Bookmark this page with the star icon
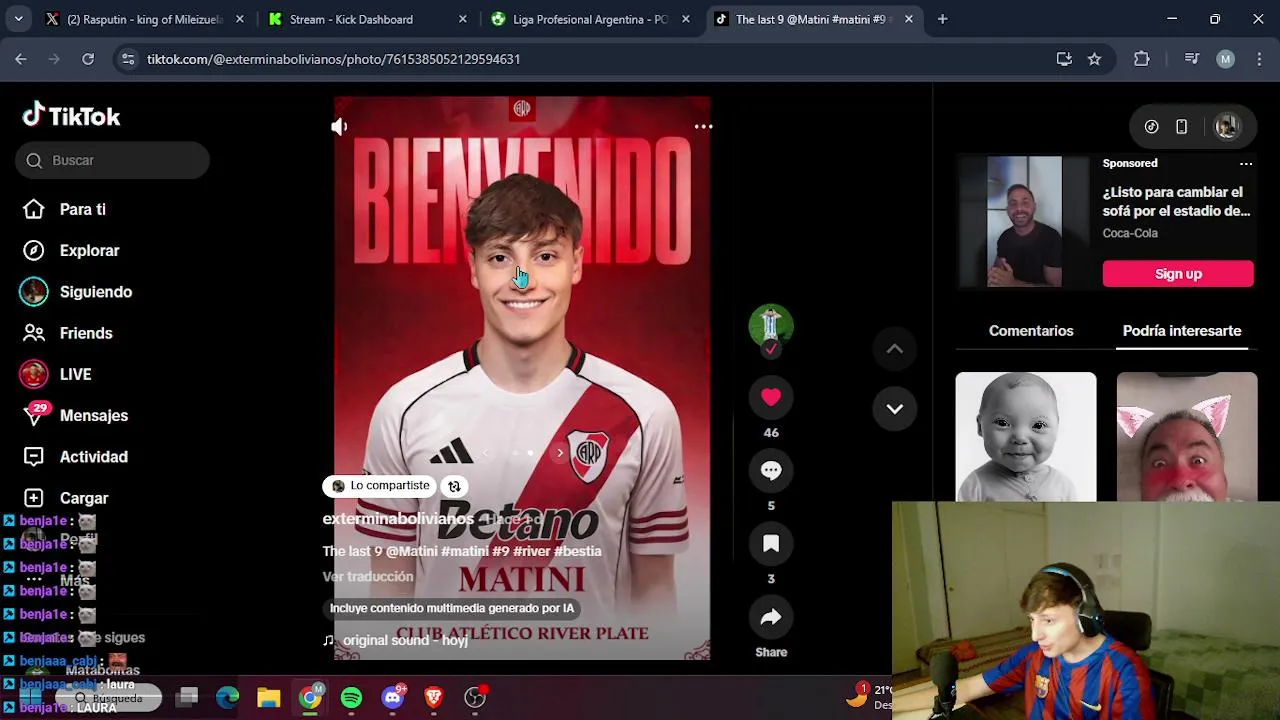Screen dimensions: 1280x720 coord(1094,59)
